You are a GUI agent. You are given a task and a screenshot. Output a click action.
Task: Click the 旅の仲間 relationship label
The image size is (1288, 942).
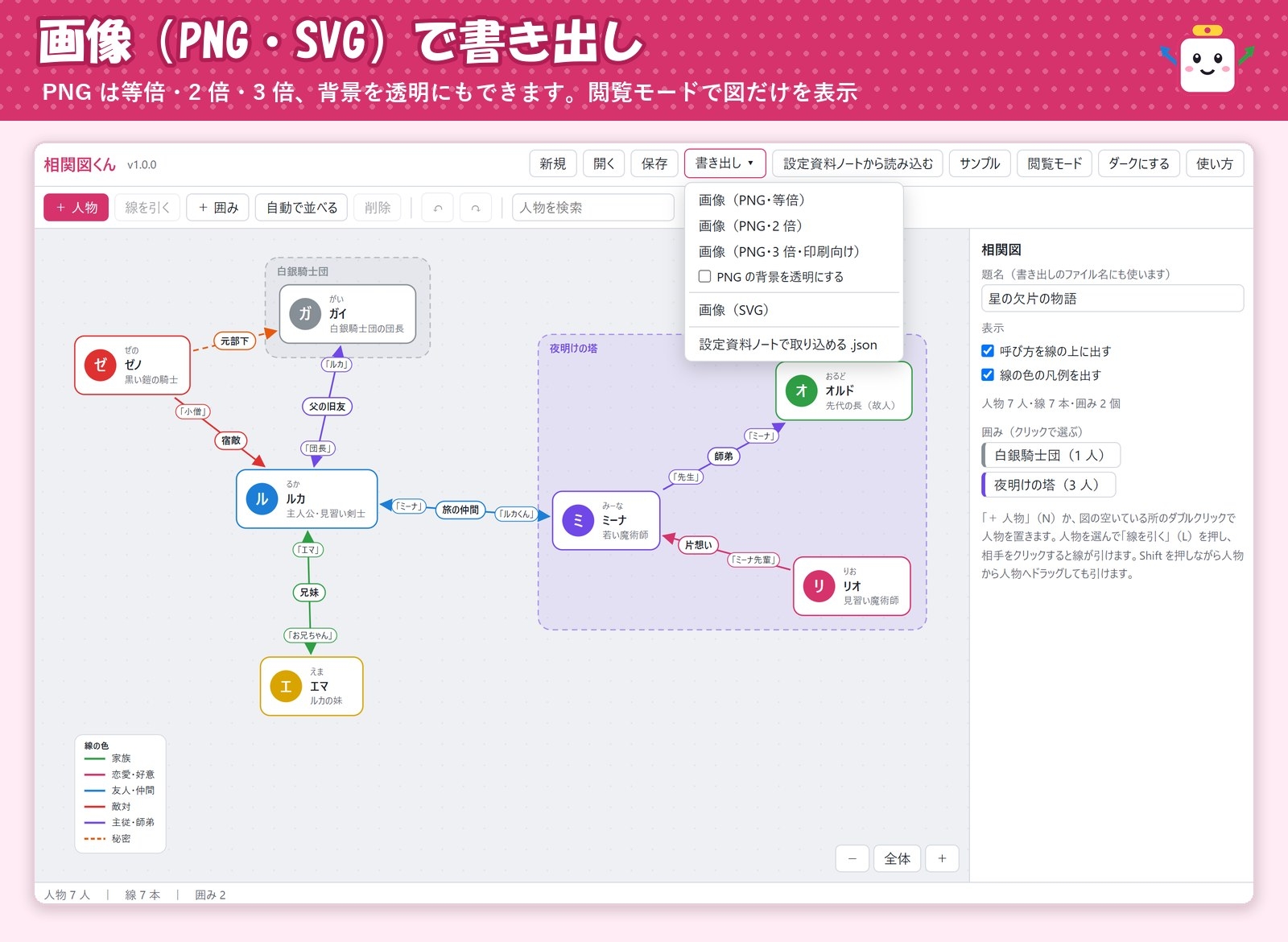click(460, 510)
